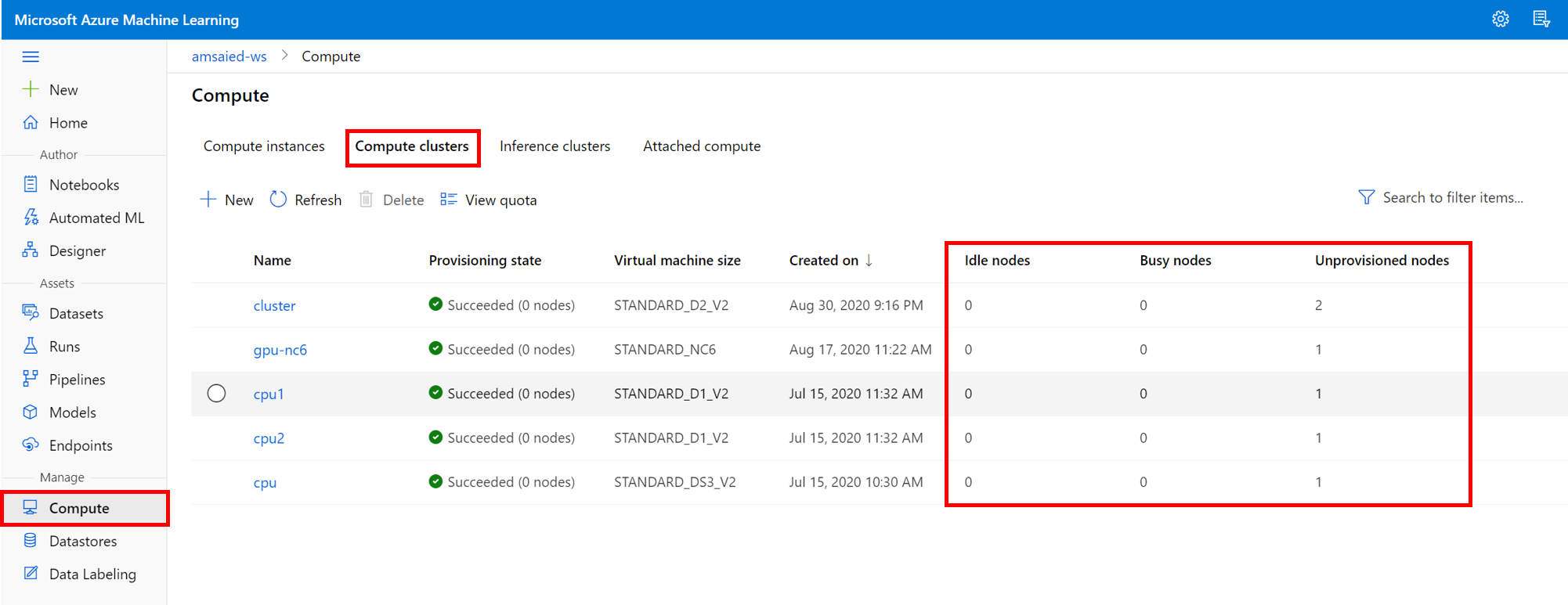
Task: Click the sort arrow beside Created on
Action: point(869,260)
